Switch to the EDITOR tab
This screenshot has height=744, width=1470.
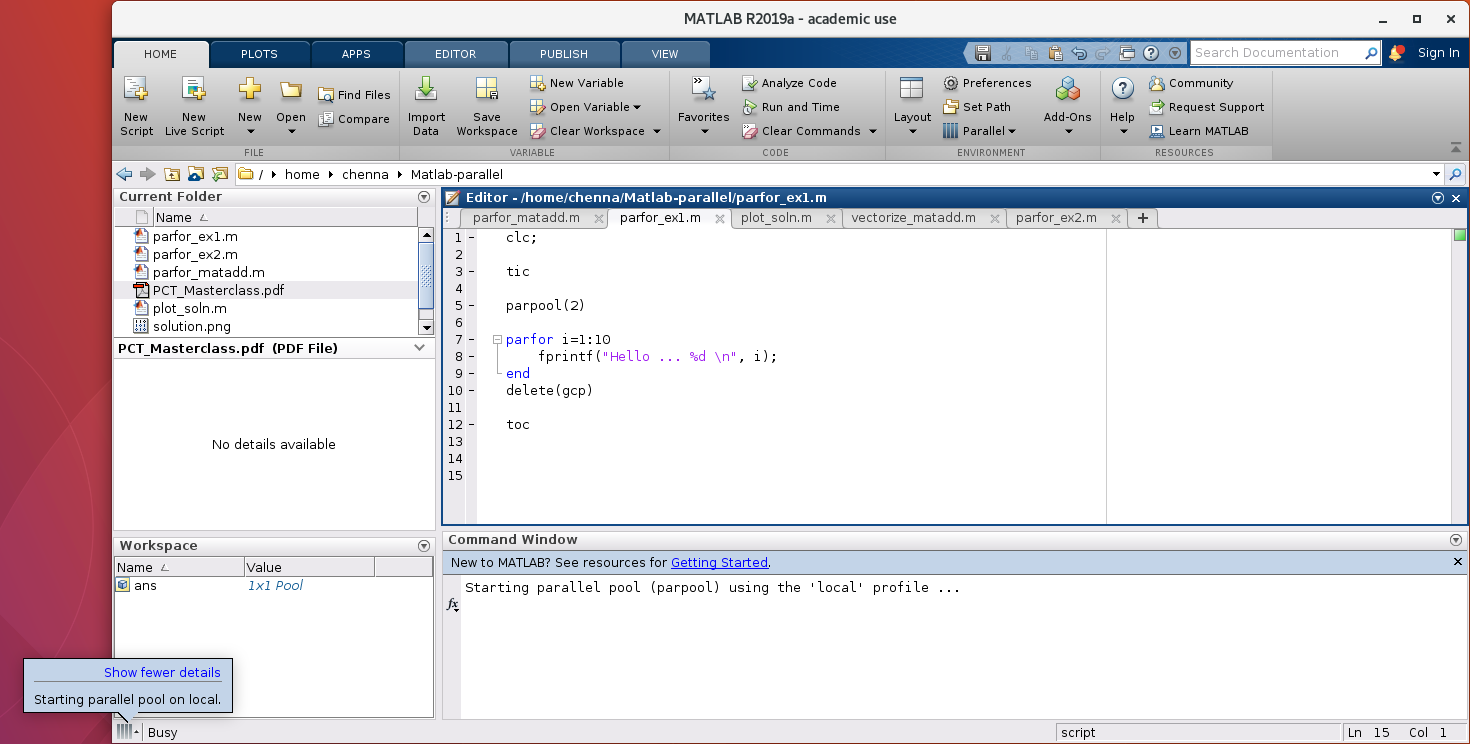click(455, 54)
